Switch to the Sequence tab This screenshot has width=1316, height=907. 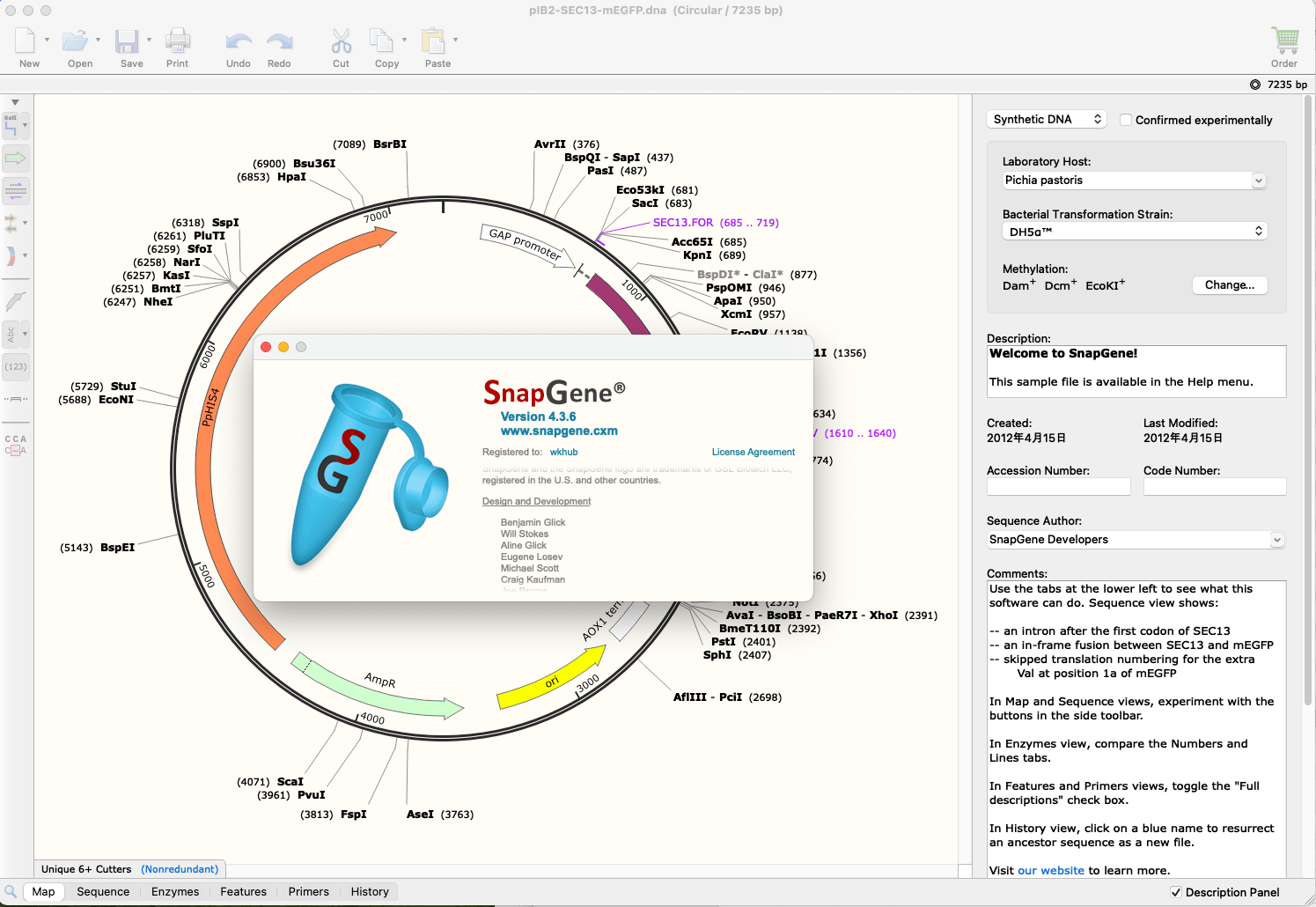[x=103, y=891]
